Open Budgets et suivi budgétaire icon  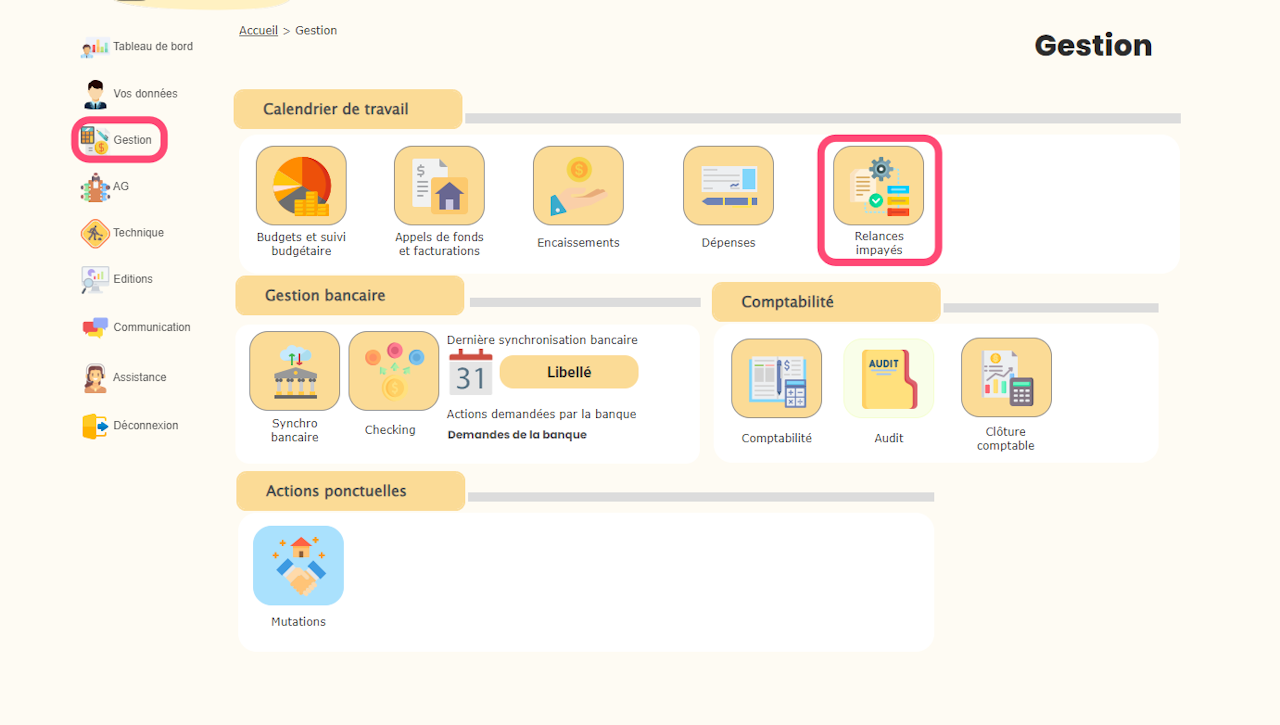point(301,186)
